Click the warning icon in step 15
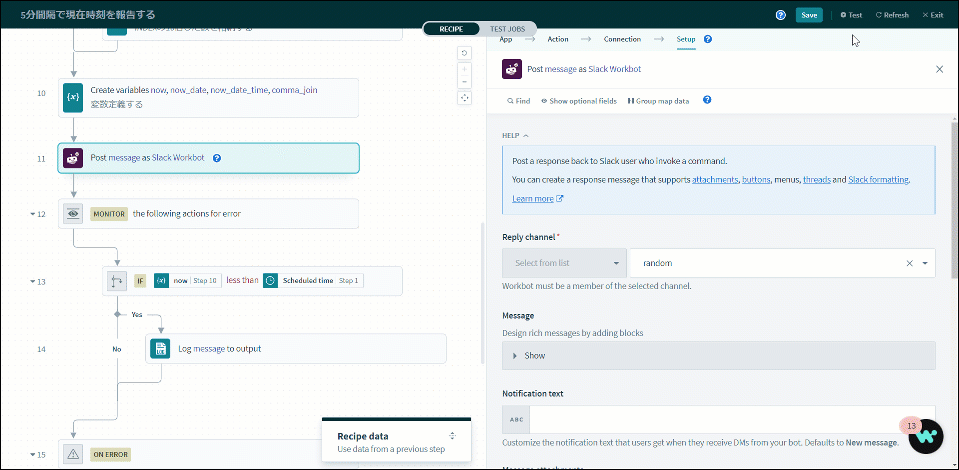959x470 pixels. coord(73,455)
